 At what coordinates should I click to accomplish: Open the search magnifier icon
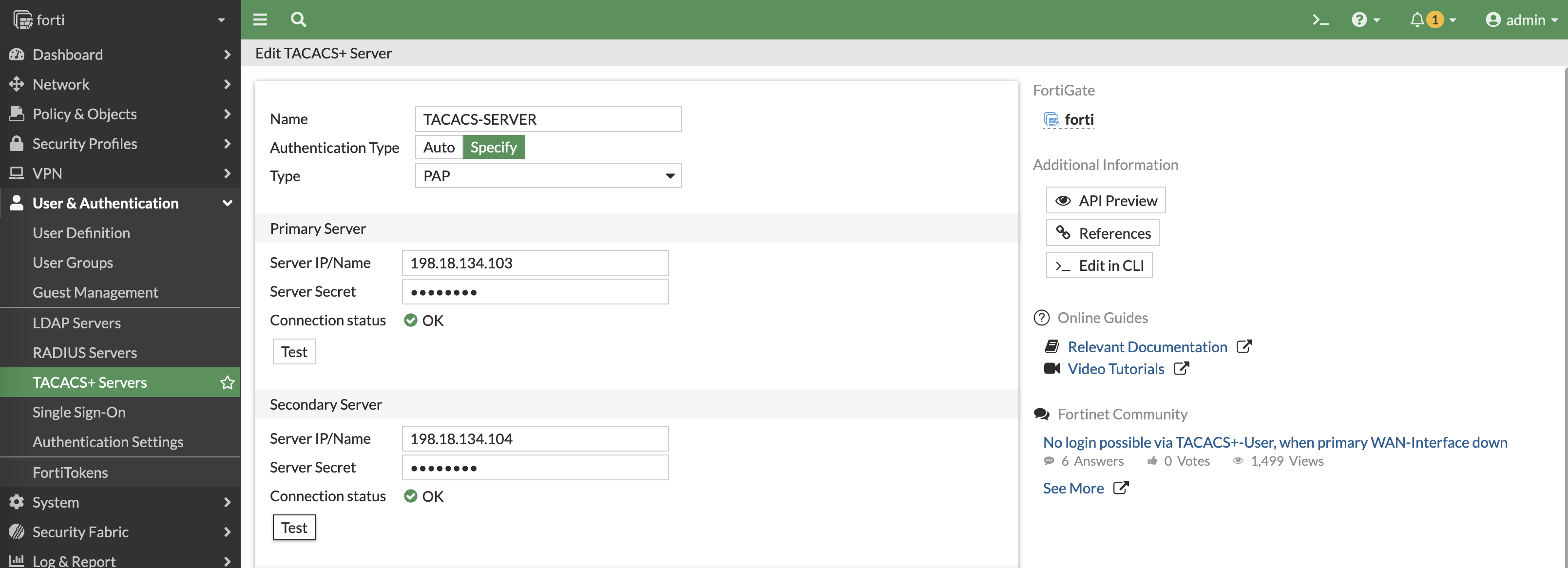pyautogui.click(x=298, y=19)
